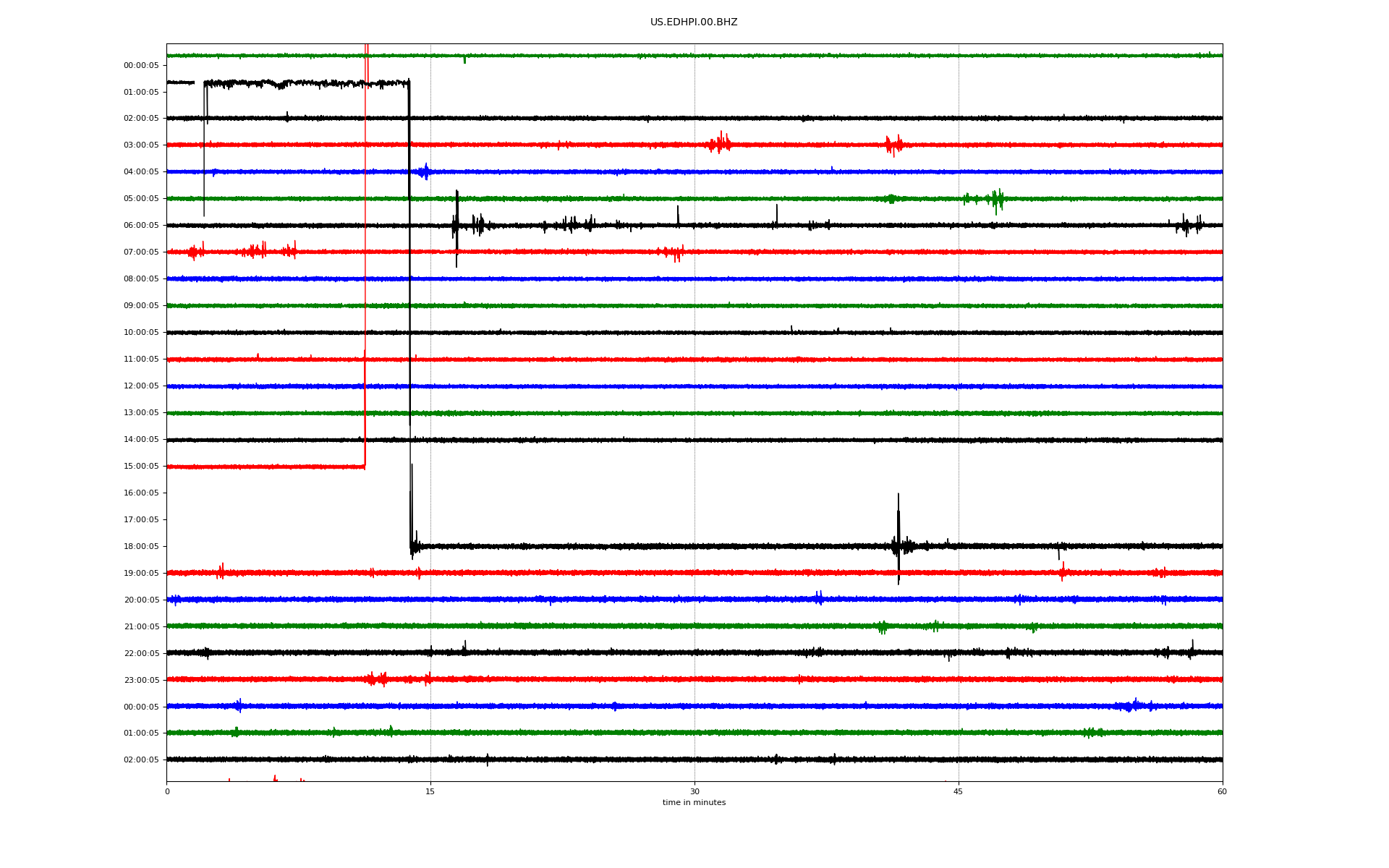Click the 06:00:05 row label

tap(141, 226)
